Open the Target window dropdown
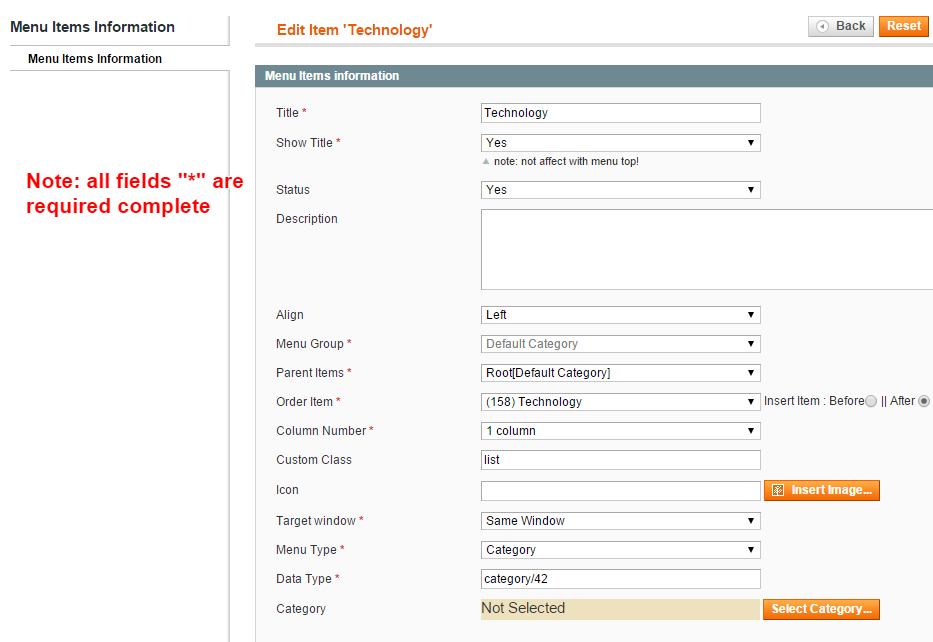 click(x=621, y=521)
